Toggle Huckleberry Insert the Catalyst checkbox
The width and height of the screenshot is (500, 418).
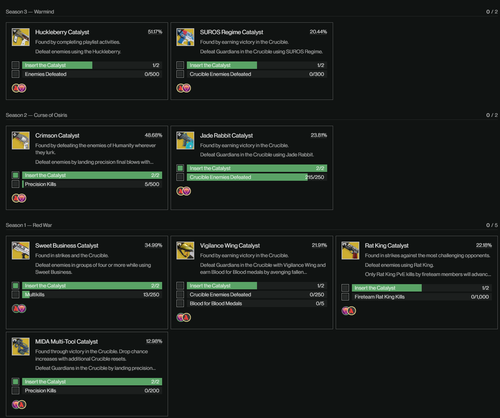tap(15, 65)
